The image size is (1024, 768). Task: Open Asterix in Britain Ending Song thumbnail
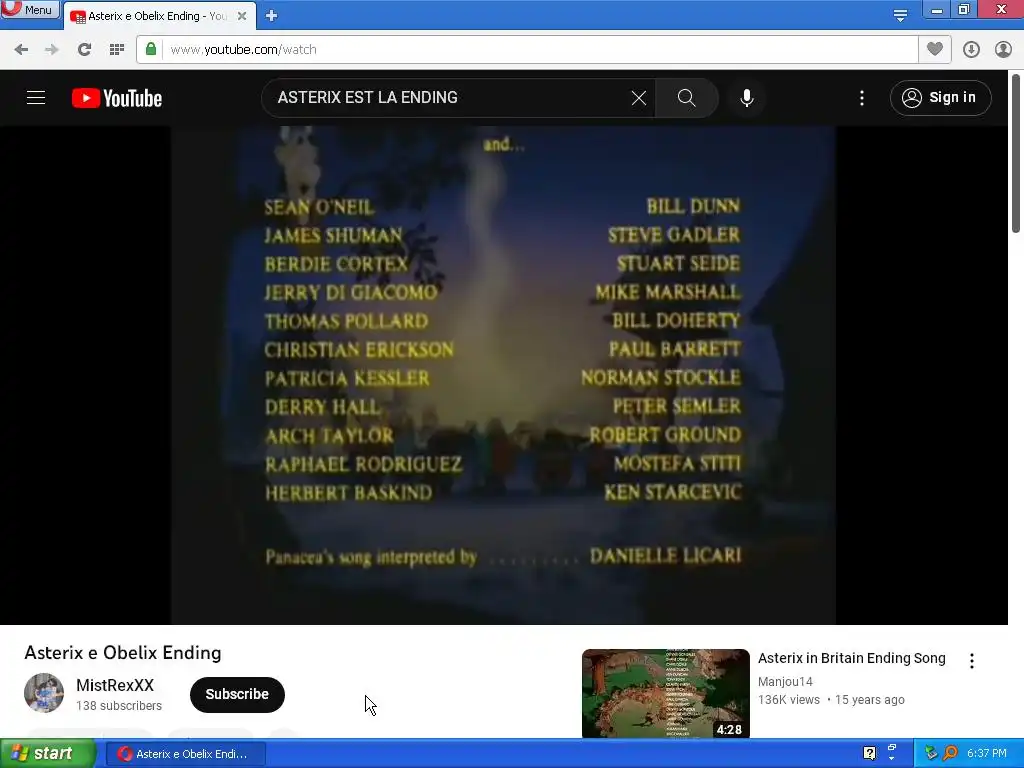click(665, 694)
